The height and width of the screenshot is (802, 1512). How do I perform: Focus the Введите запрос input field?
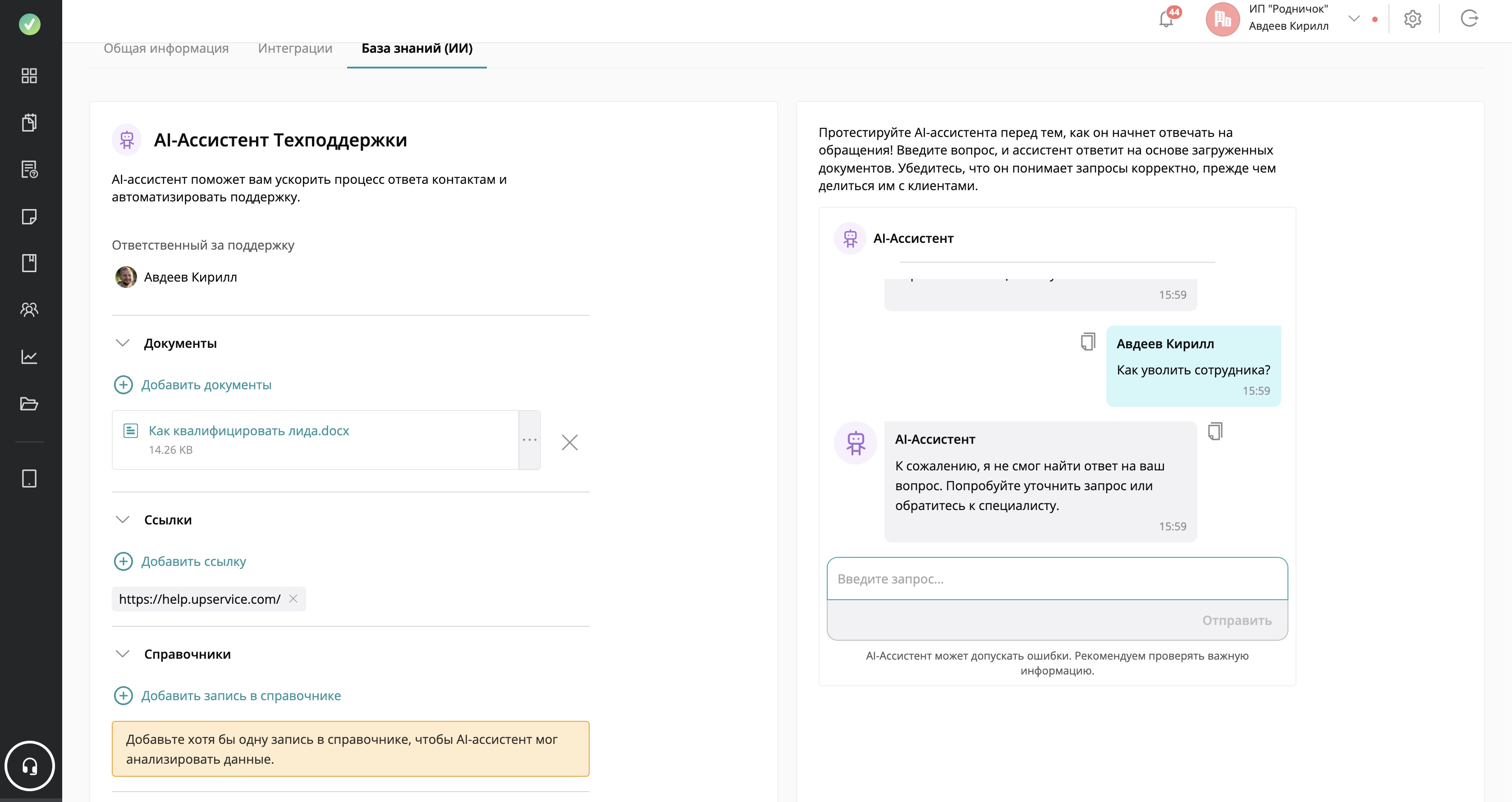click(1057, 579)
